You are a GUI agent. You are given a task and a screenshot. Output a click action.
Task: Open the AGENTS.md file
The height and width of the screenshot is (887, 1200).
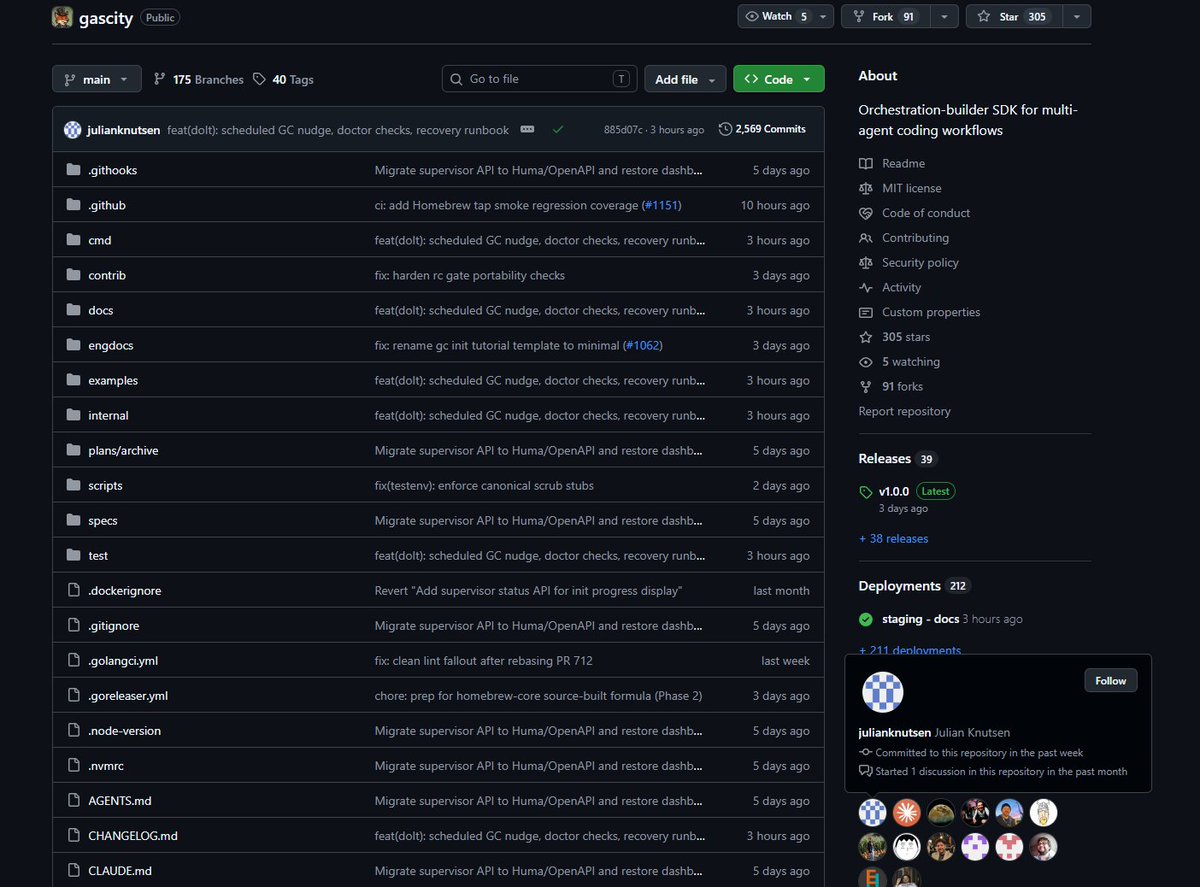(120, 800)
